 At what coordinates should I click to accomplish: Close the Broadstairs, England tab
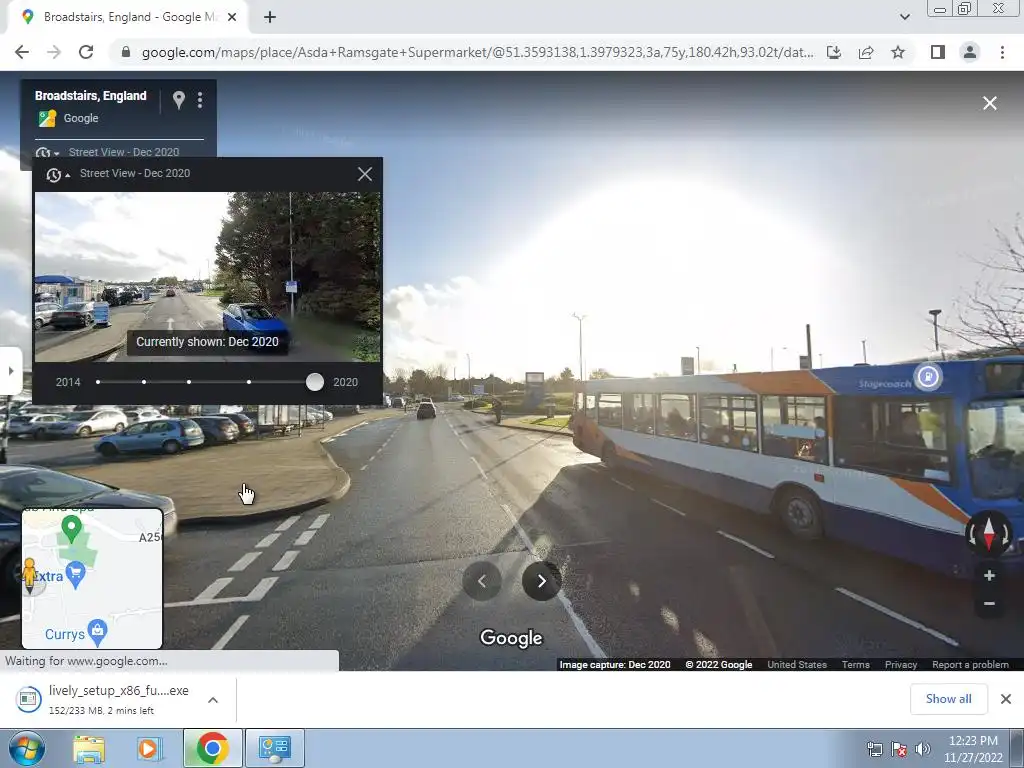click(x=232, y=18)
